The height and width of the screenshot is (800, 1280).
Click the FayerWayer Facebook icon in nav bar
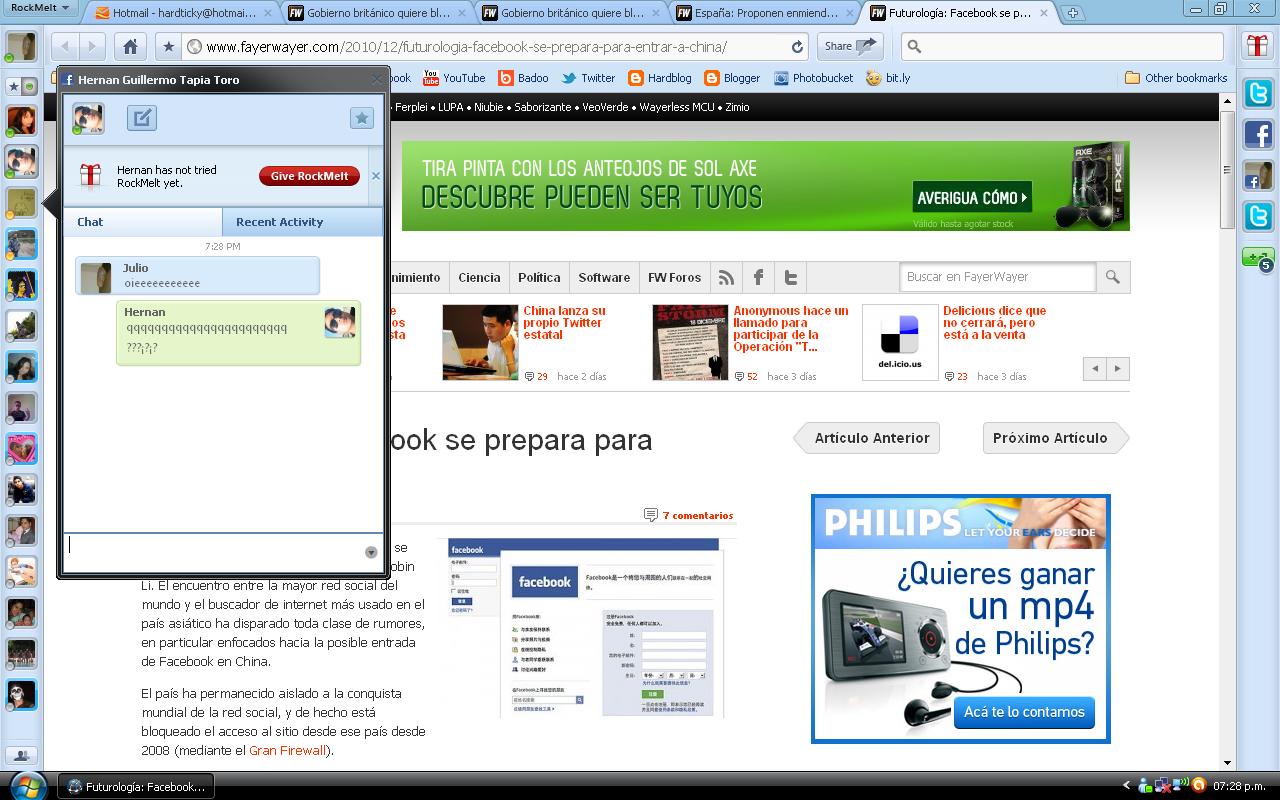(758, 277)
